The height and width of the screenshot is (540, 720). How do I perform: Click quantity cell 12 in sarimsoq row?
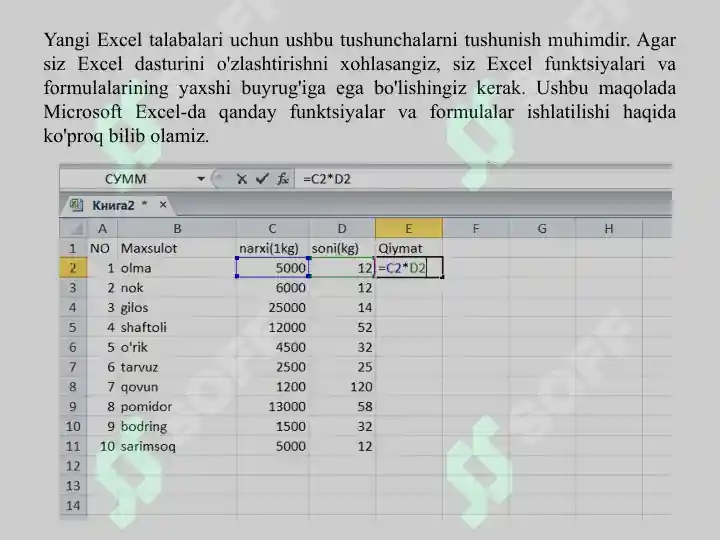click(x=342, y=446)
